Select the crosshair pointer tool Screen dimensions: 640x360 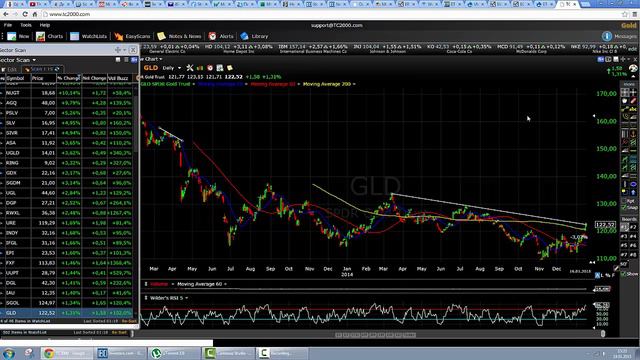coord(633,93)
